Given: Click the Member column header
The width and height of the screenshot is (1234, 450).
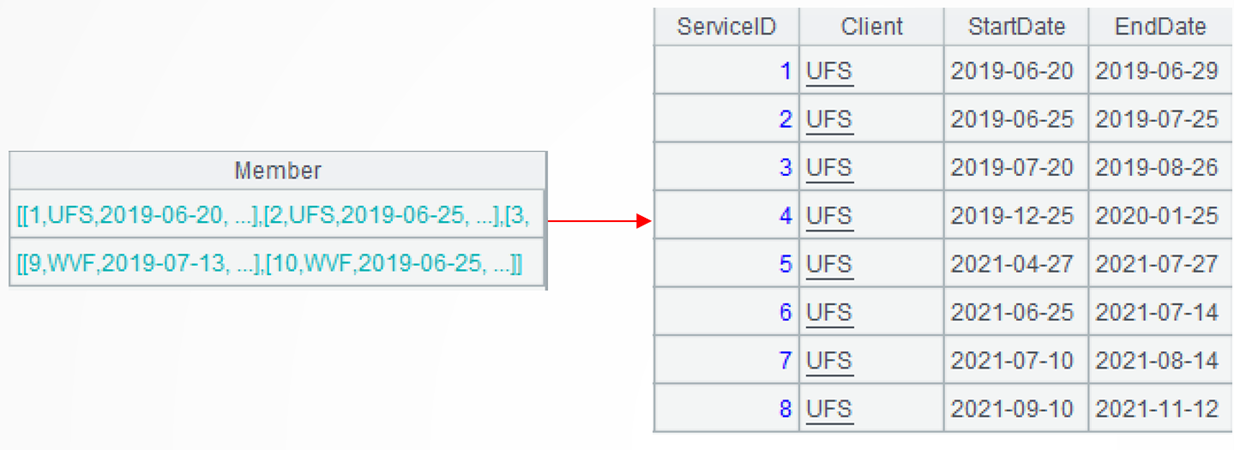Looking at the screenshot, I should tap(277, 171).
